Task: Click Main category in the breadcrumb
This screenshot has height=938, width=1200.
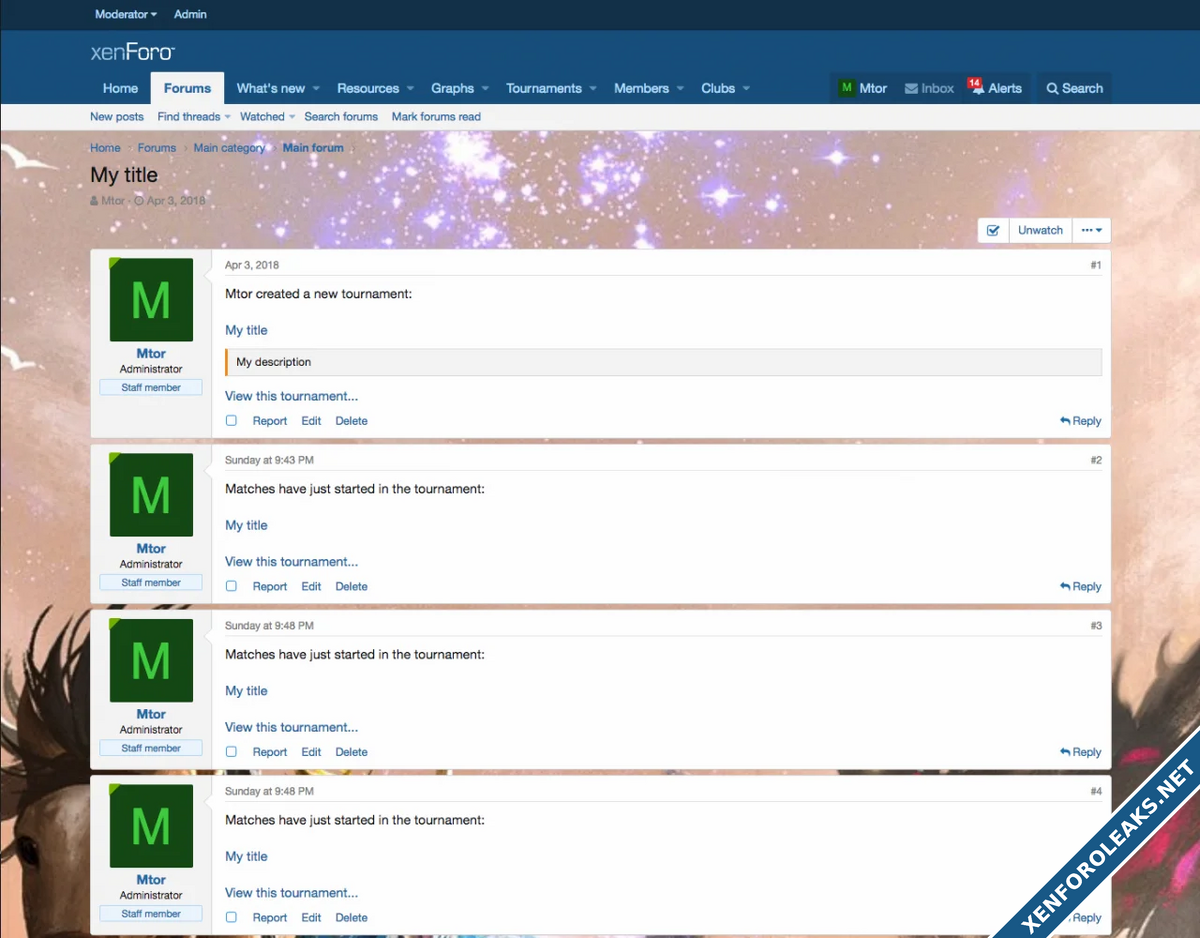Action: pos(229,148)
